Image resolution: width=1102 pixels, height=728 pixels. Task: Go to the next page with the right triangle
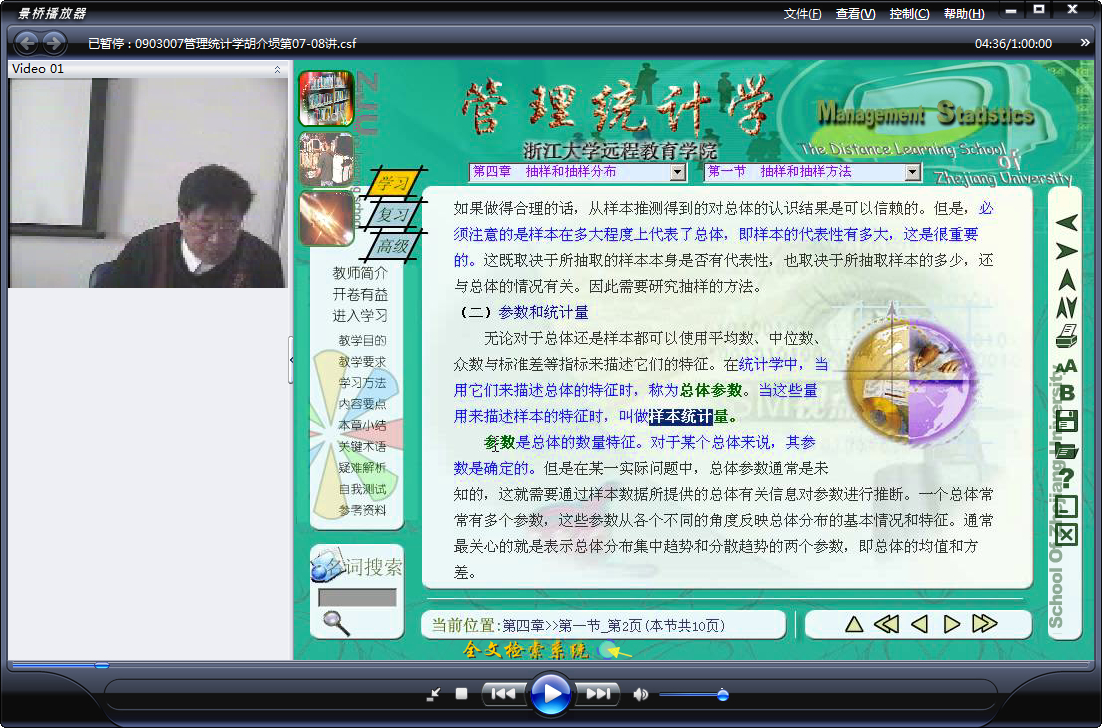952,623
